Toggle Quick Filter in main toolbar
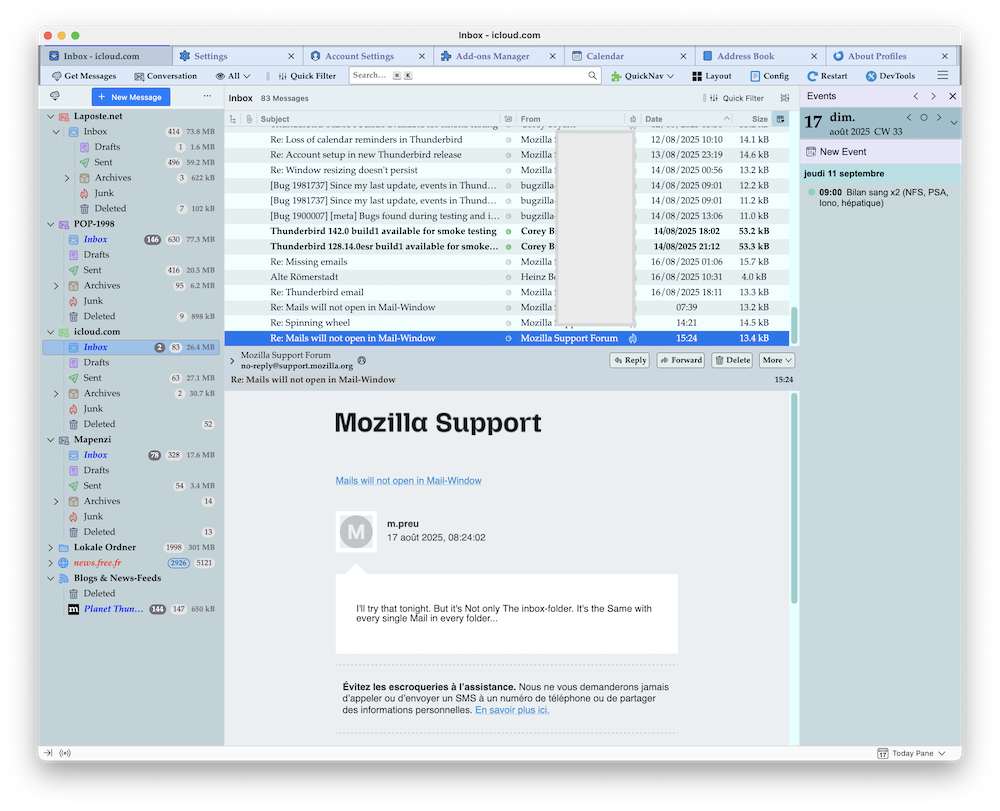Screen dimensions: 1000x811 tap(306, 76)
